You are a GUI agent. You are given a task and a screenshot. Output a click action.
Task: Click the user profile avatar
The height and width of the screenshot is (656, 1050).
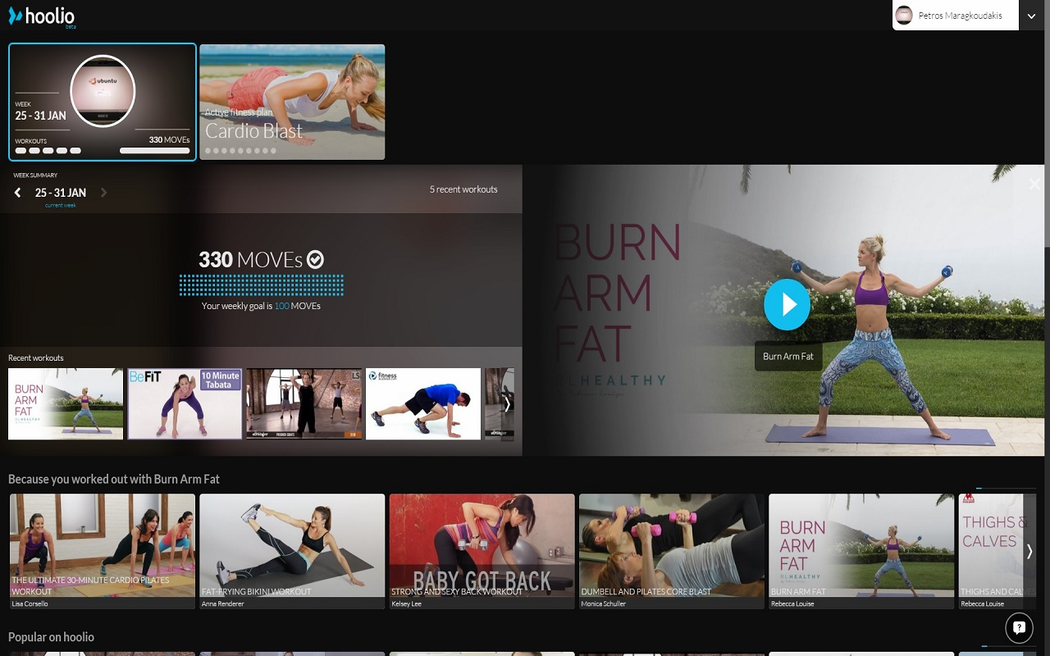pyautogui.click(x=904, y=15)
